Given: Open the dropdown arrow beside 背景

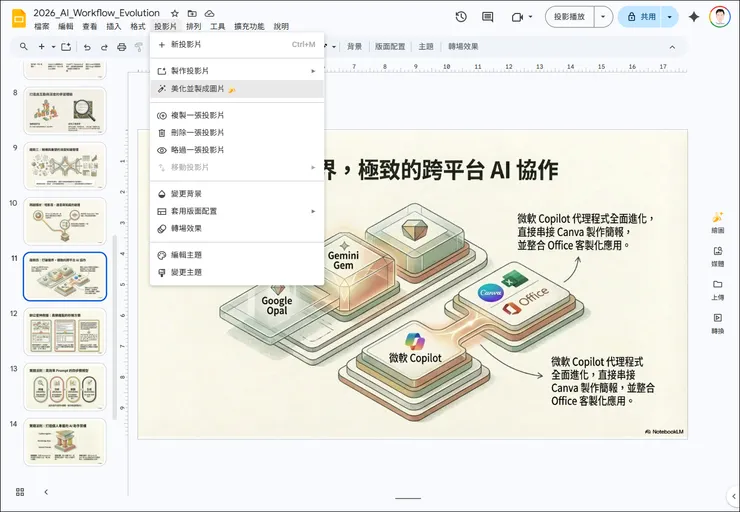Looking at the screenshot, I should point(334,47).
